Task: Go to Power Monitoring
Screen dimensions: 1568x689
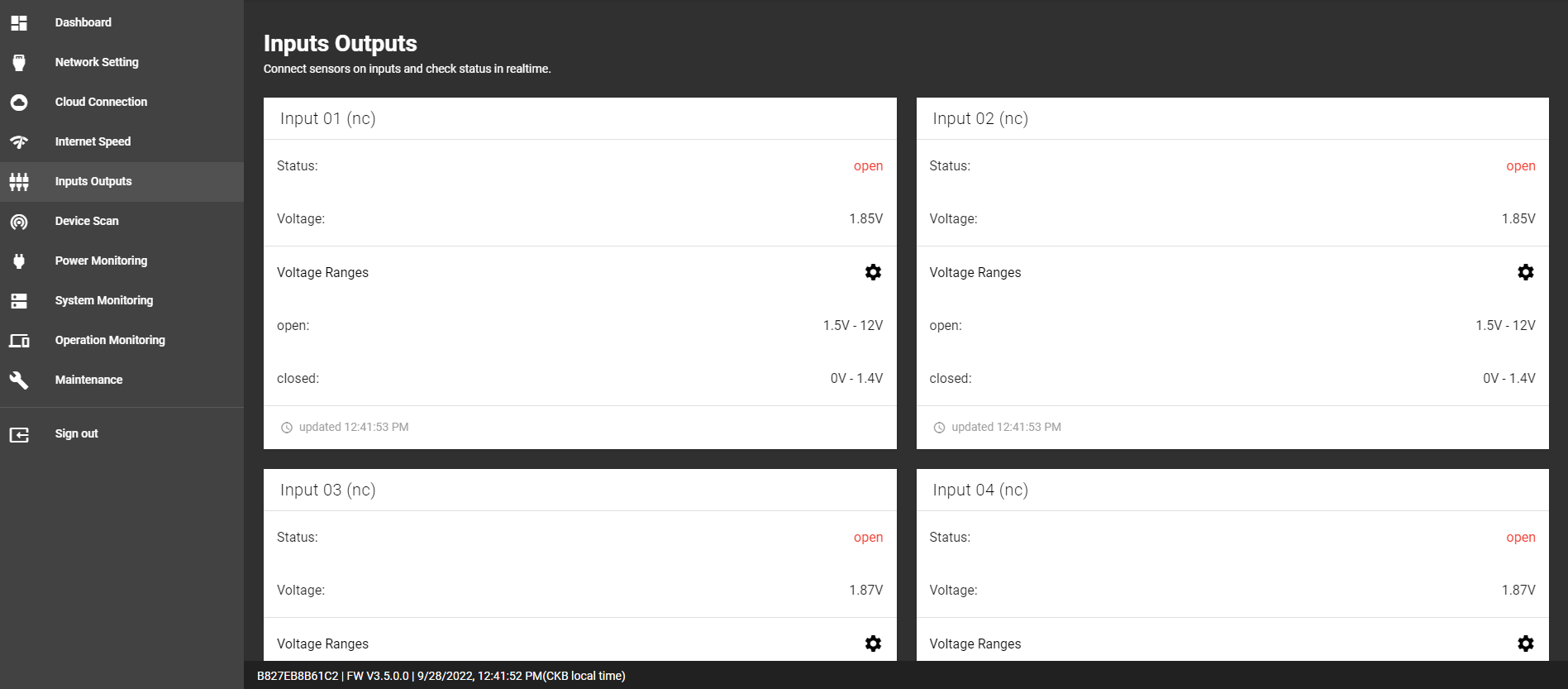Action: click(x=122, y=261)
